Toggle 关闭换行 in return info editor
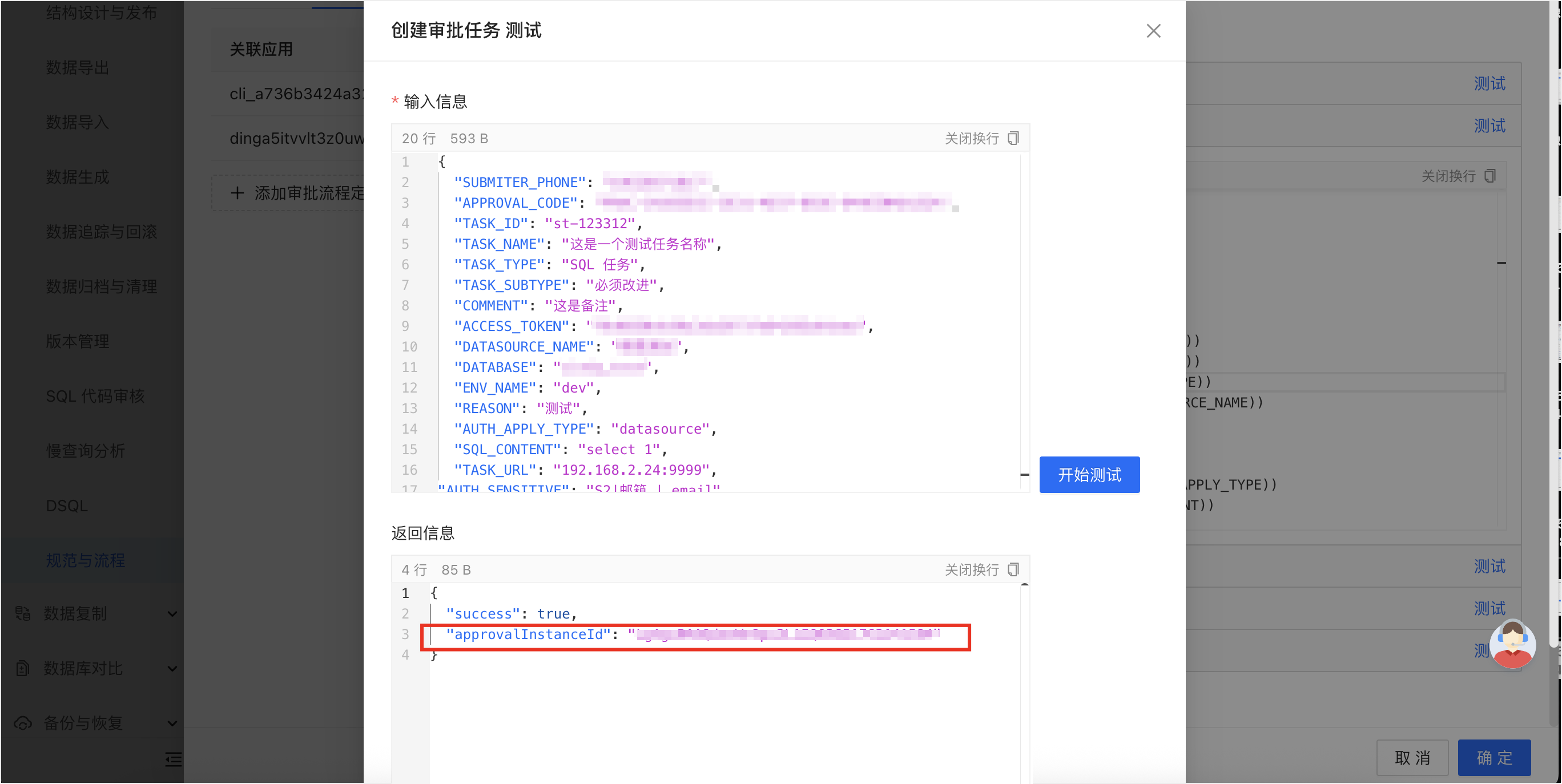 [972, 569]
